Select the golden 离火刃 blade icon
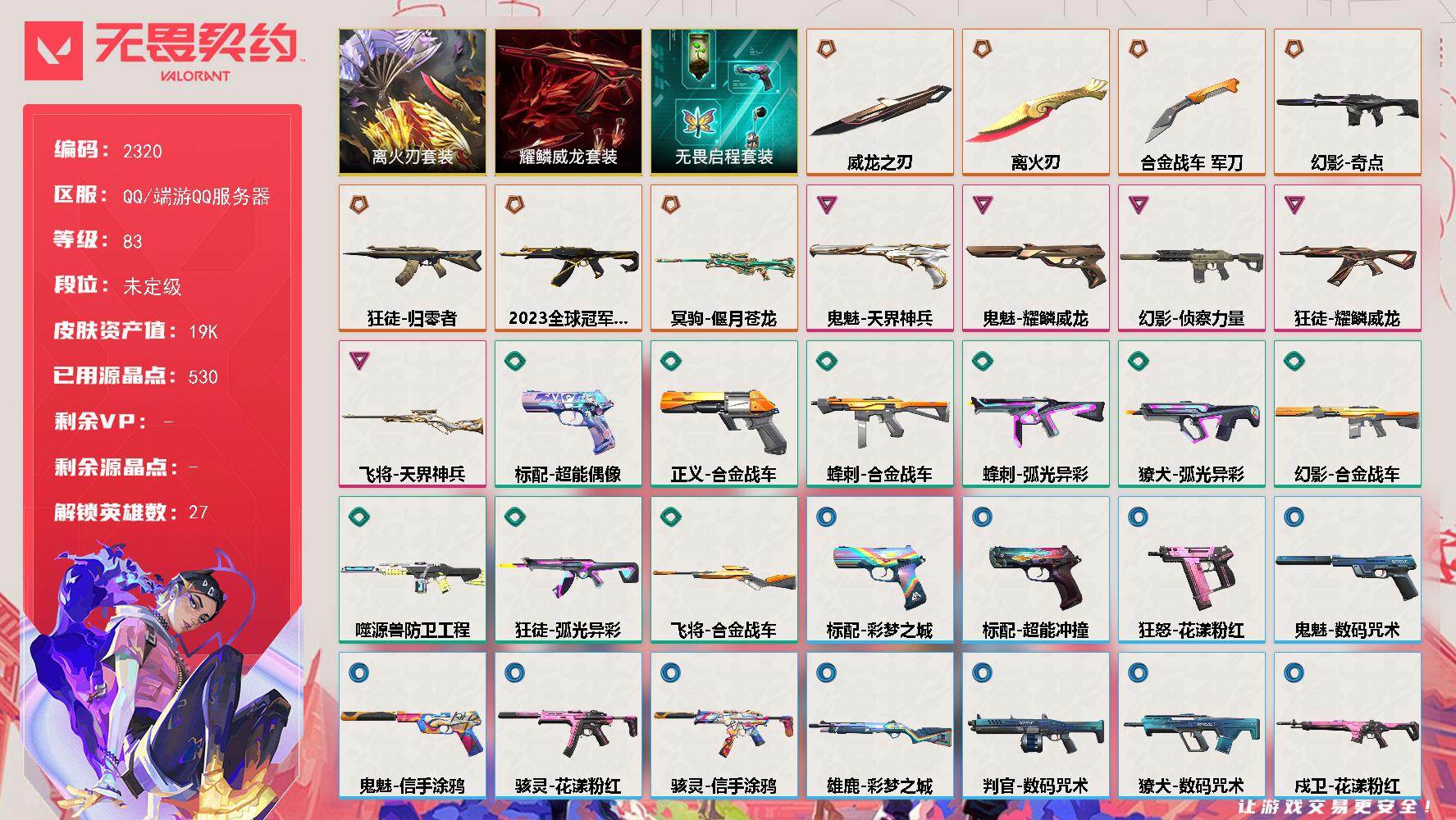This screenshot has height=820, width=1456. point(1035,102)
